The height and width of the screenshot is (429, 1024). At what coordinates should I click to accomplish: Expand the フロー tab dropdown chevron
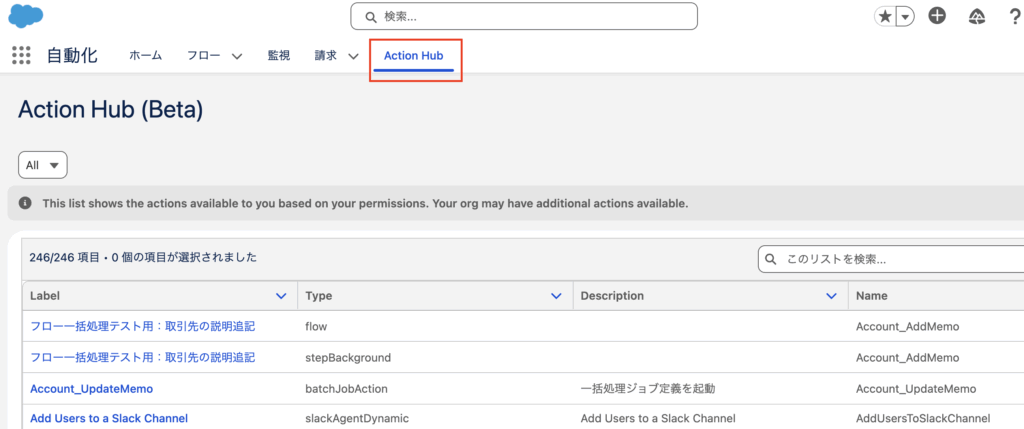click(x=237, y=57)
